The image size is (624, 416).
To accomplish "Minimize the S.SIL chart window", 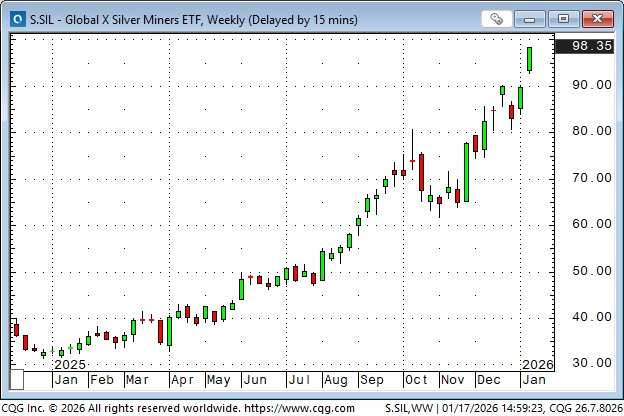I will (538, 18).
